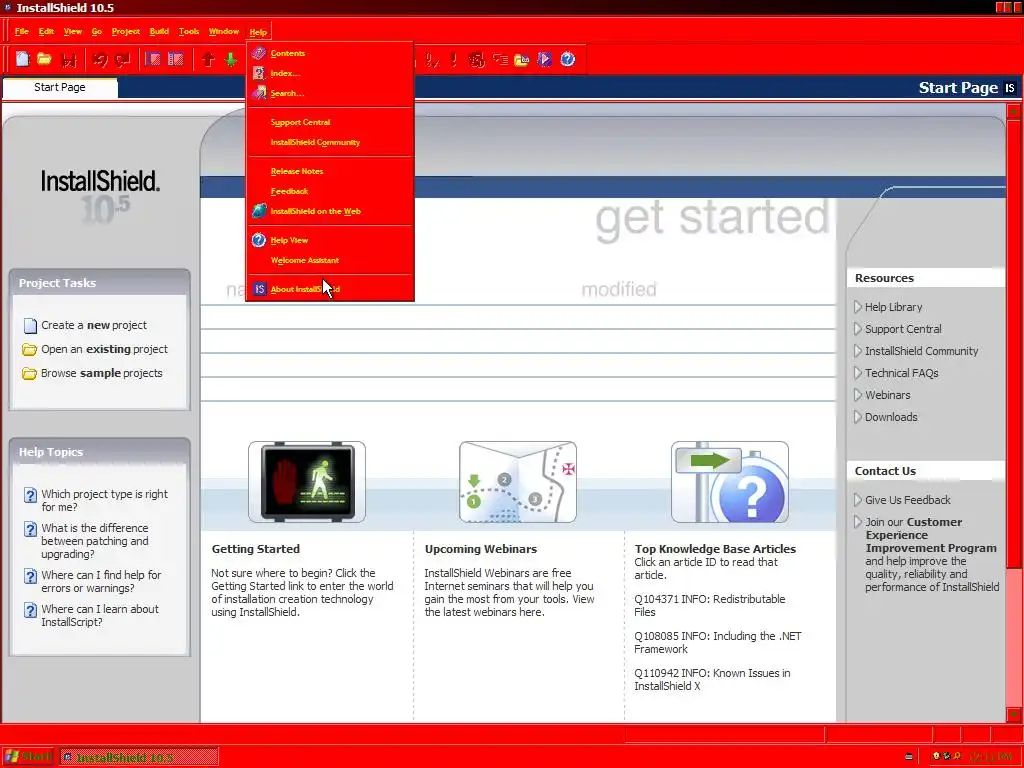Switch to the Start Page tab
The width and height of the screenshot is (1024, 768).
(x=60, y=88)
